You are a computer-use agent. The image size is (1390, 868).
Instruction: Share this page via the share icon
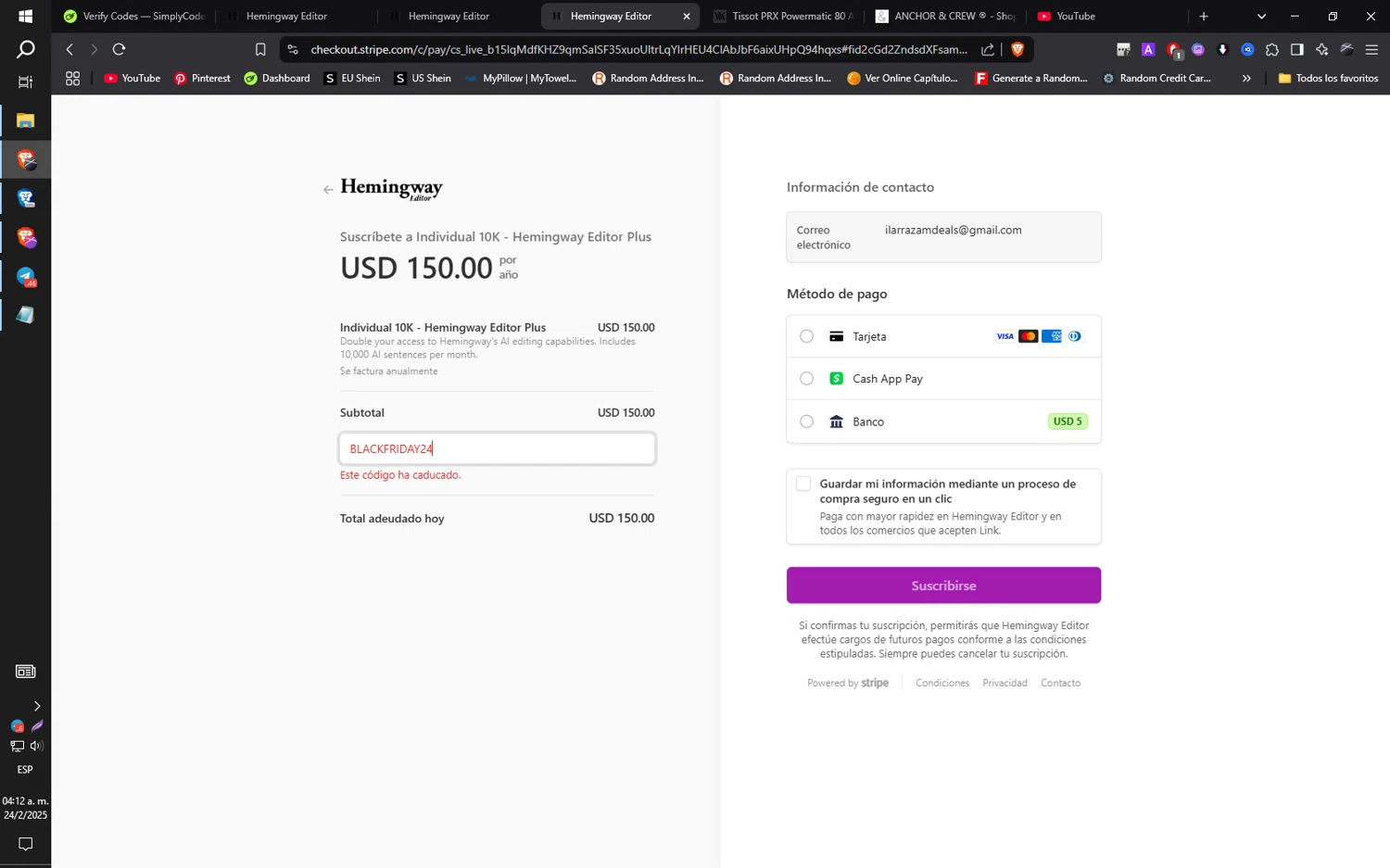click(988, 49)
